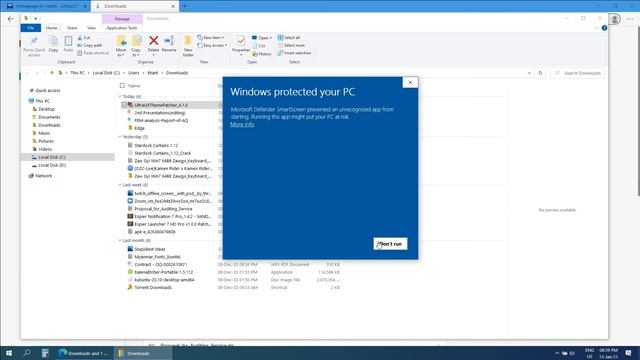Click Paste shortcut in ribbon
Image resolution: width=640 pixels, height=360 pixels.
click(93, 53)
